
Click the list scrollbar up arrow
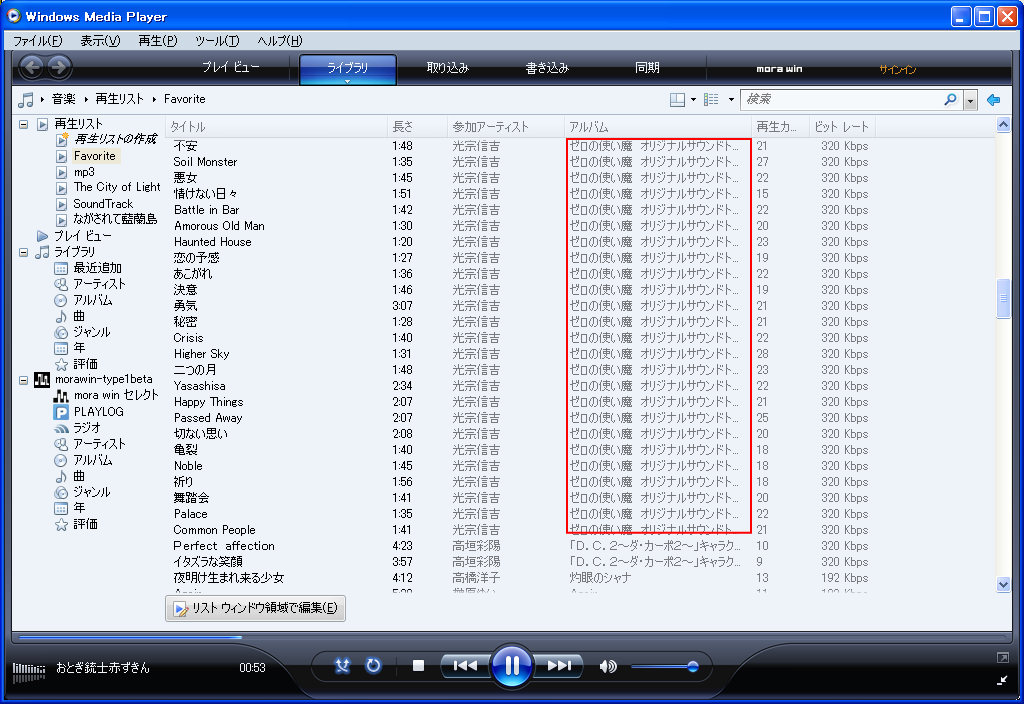[x=1004, y=124]
